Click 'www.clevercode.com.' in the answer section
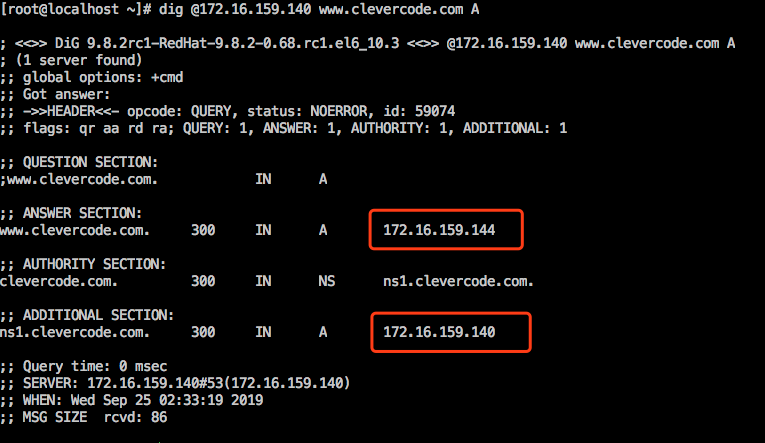 pos(75,230)
